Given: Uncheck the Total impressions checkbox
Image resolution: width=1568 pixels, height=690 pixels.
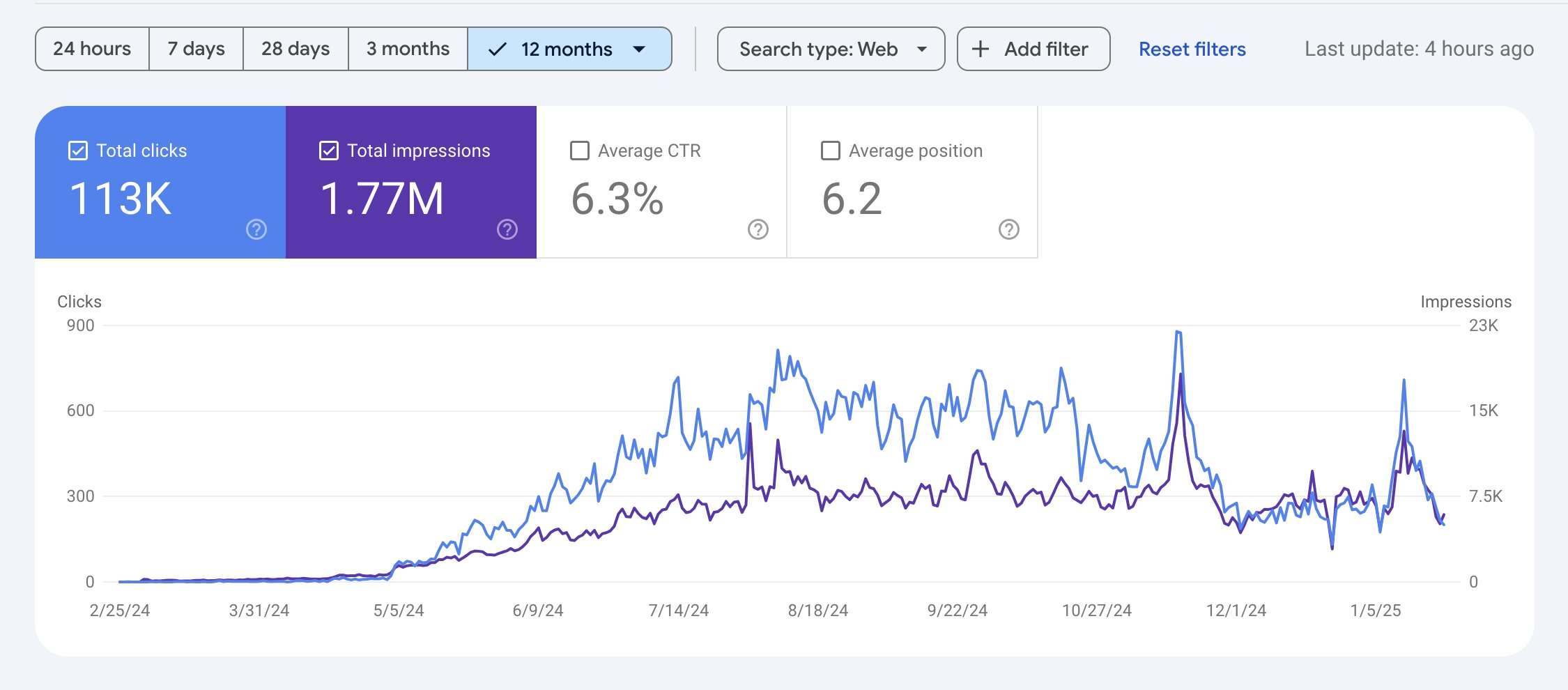Looking at the screenshot, I should coord(329,151).
